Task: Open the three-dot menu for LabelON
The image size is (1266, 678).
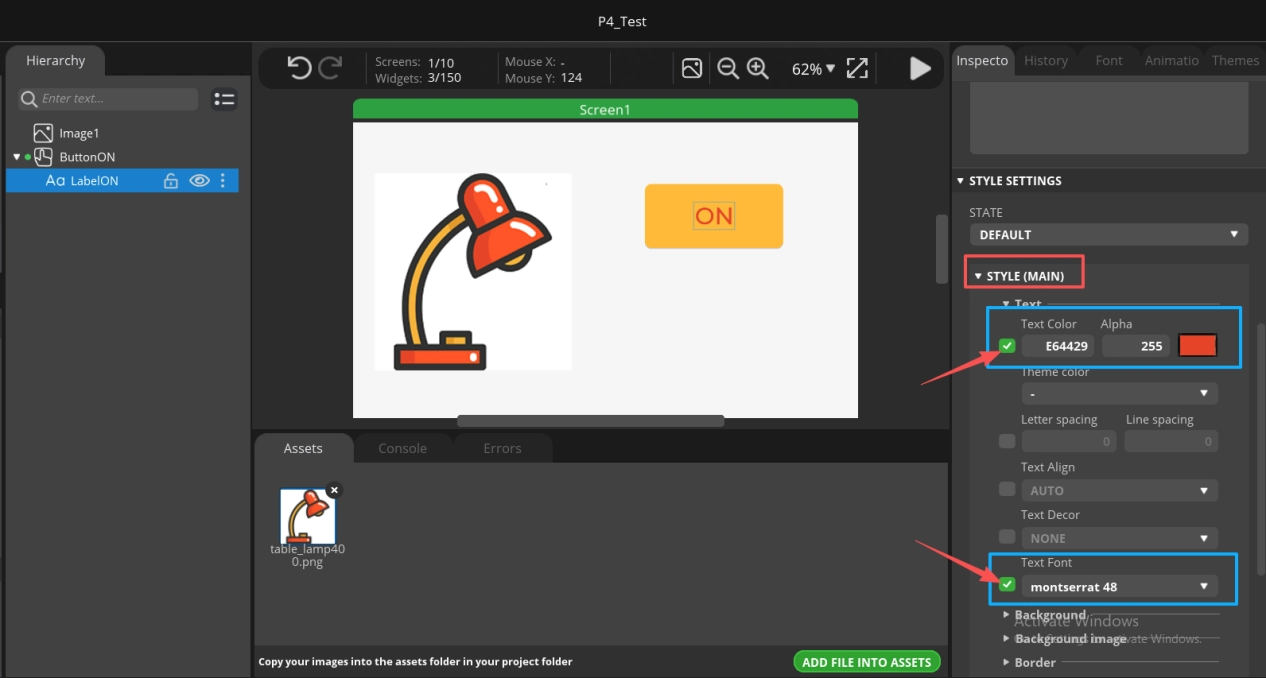Action: 223,181
